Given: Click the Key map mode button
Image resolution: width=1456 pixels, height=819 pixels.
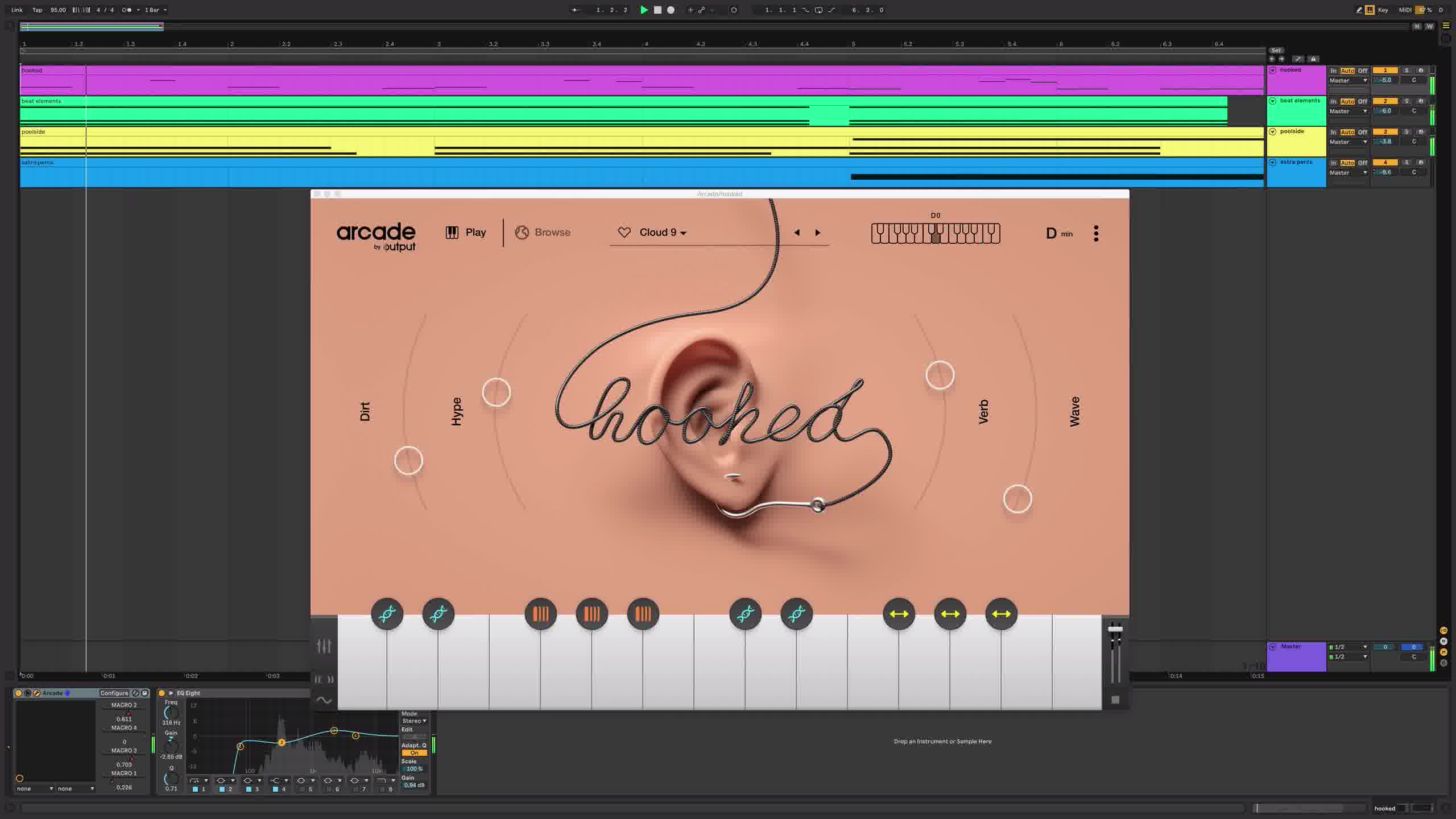Looking at the screenshot, I should pos(1383,10).
